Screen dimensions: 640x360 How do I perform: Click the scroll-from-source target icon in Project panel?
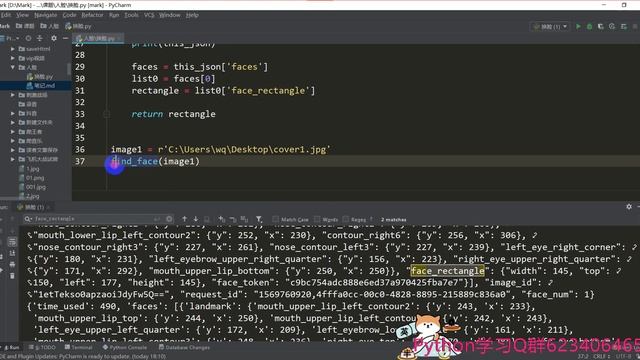click(x=28, y=38)
